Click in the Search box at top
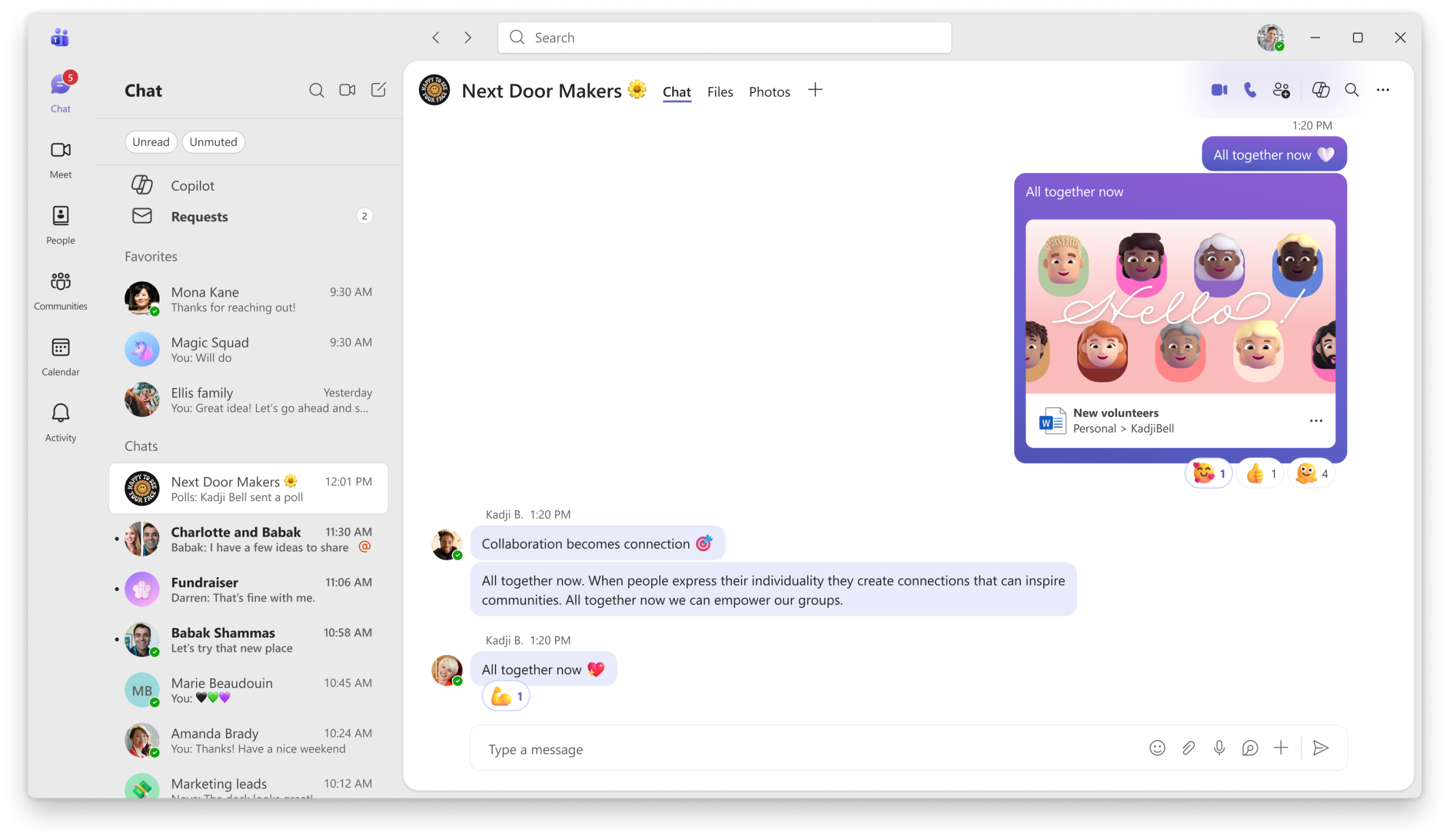Image resolution: width=1450 pixels, height=840 pixels. point(724,37)
